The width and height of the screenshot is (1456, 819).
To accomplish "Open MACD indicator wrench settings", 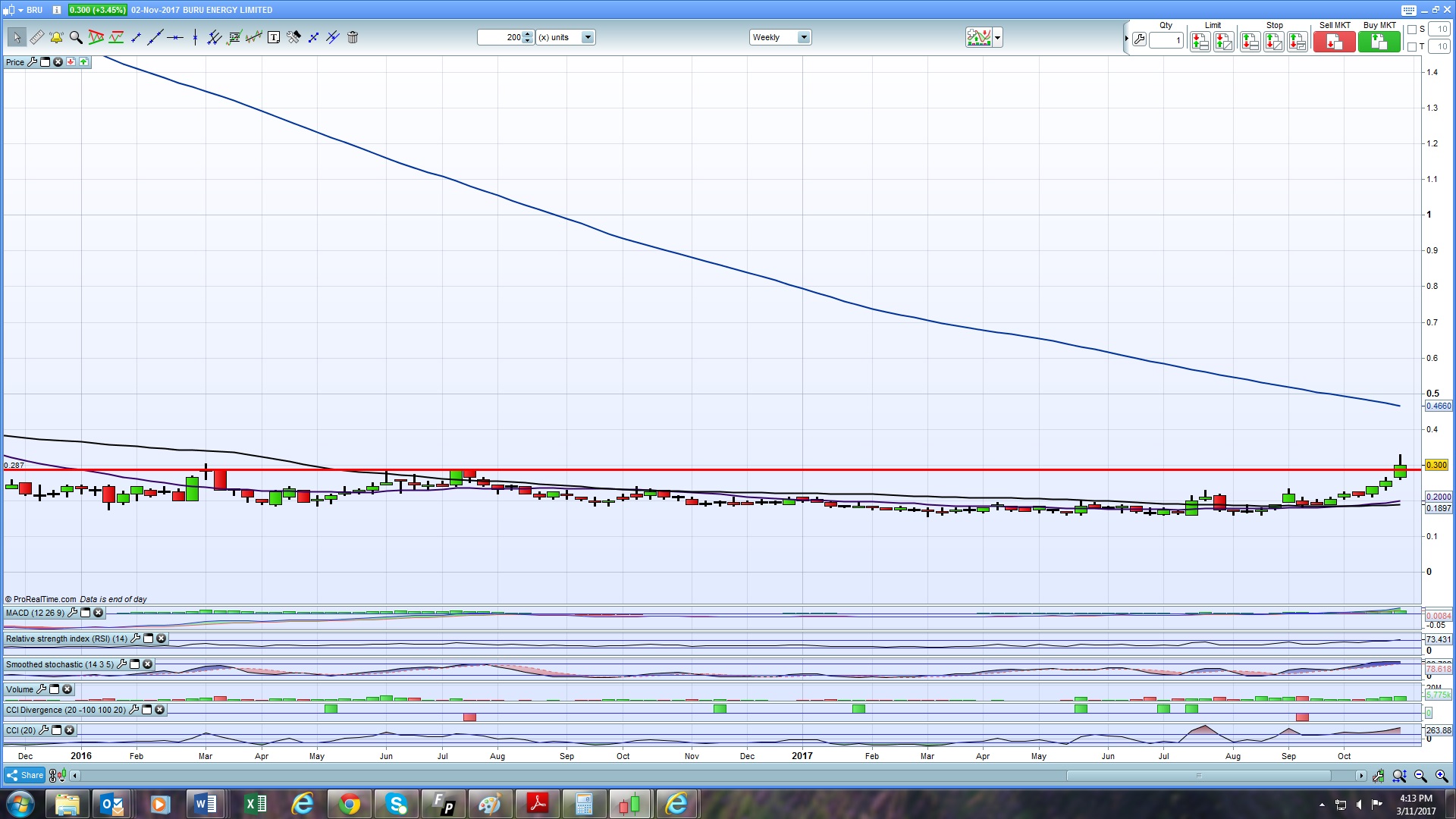I will pos(72,613).
